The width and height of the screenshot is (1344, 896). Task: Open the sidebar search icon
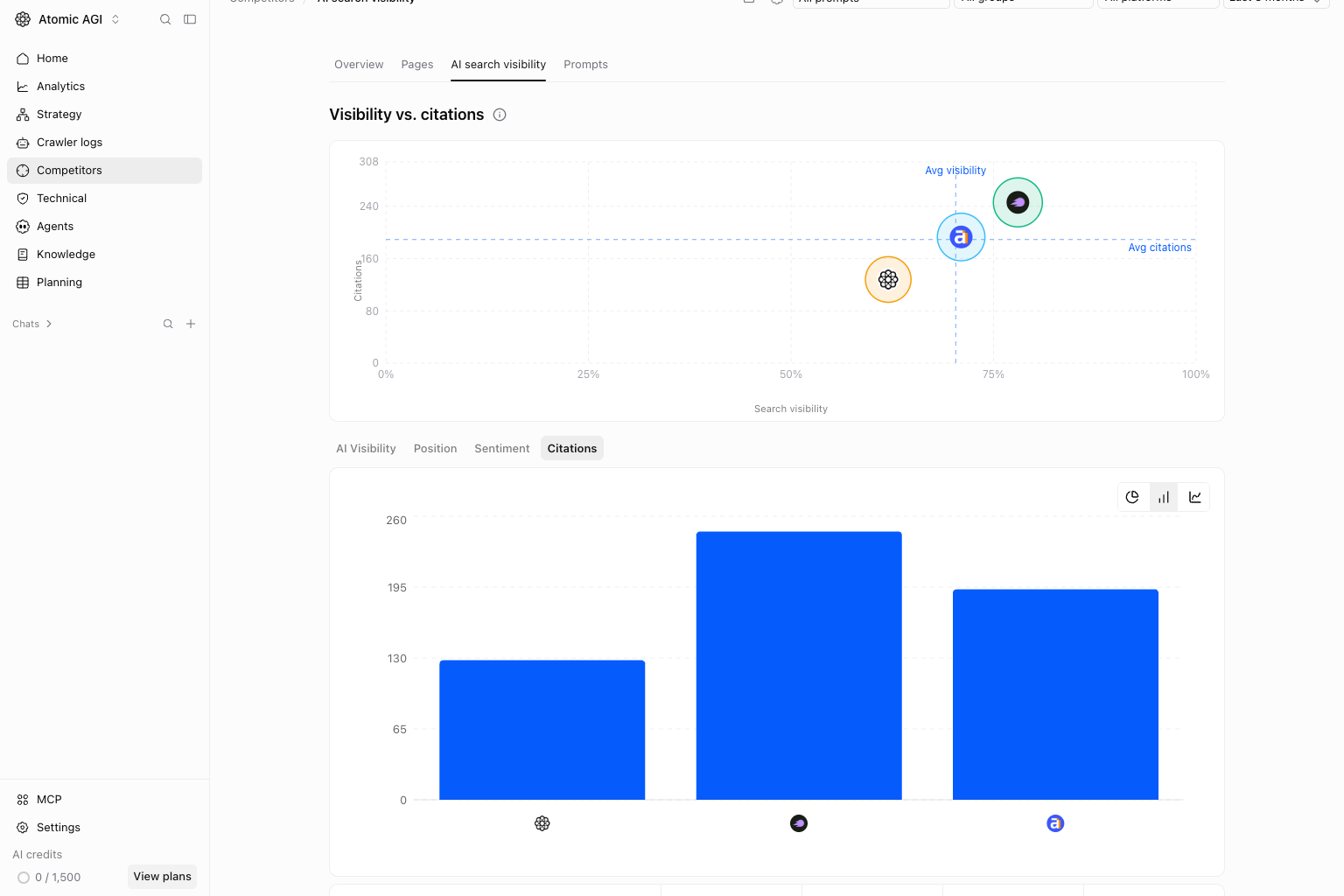165,19
